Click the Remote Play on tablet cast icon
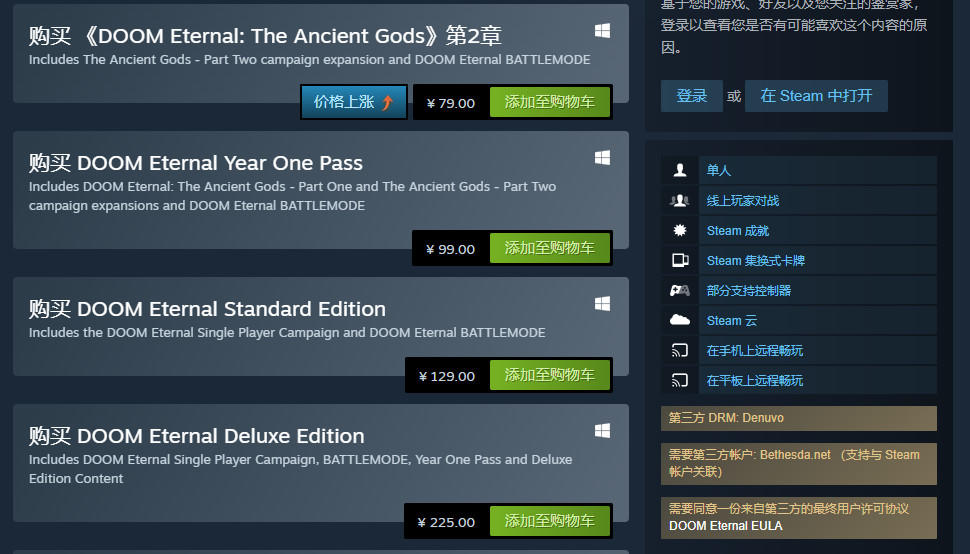This screenshot has width=970, height=554. 680,380
